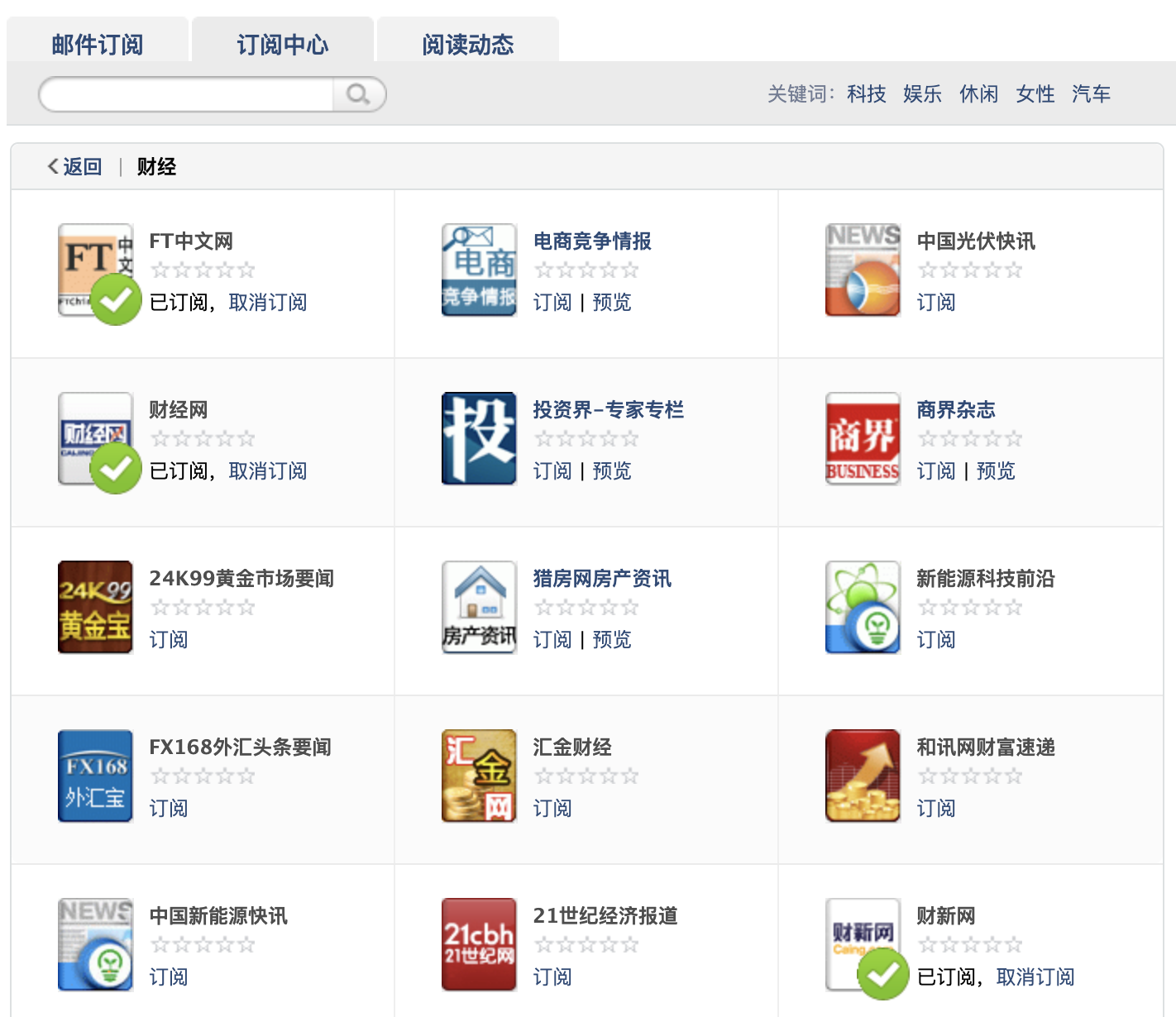Preview the 投资界-专家专栏 feed
The width and height of the screenshot is (1176, 1017).
click(612, 471)
